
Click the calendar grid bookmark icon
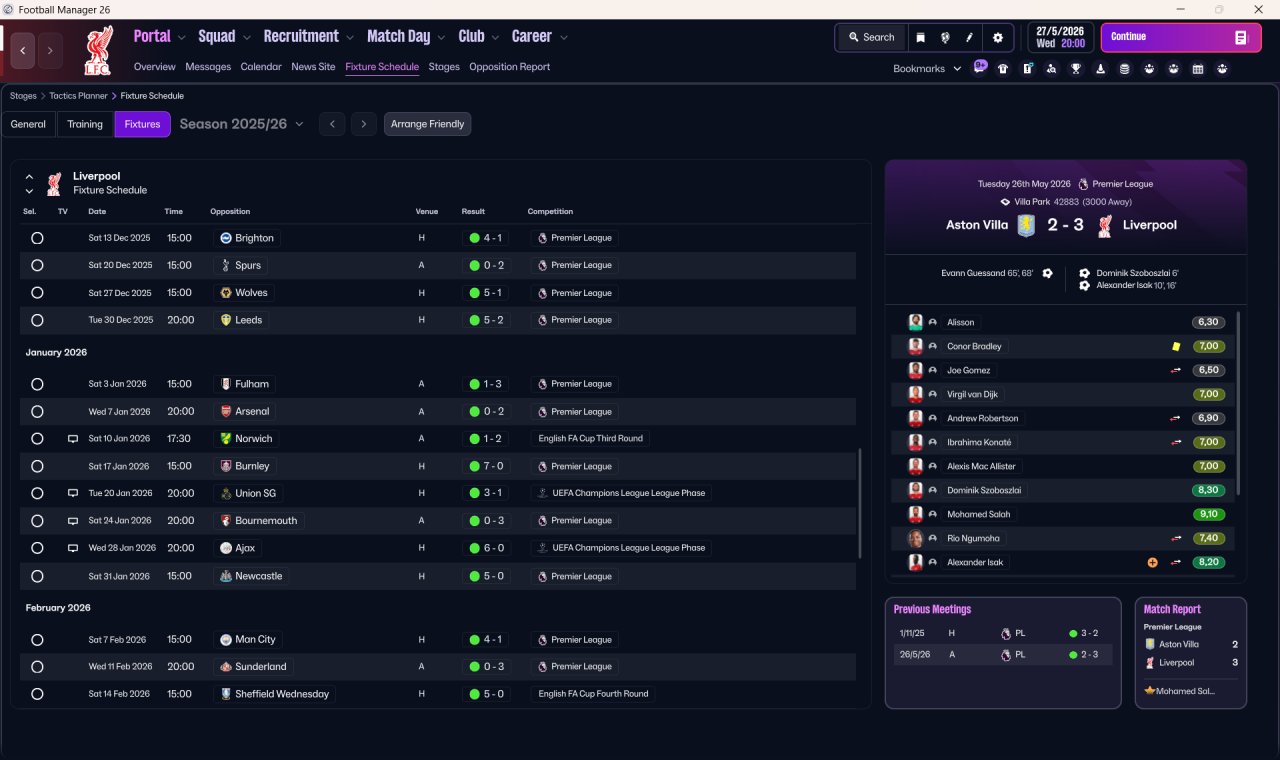point(1198,69)
